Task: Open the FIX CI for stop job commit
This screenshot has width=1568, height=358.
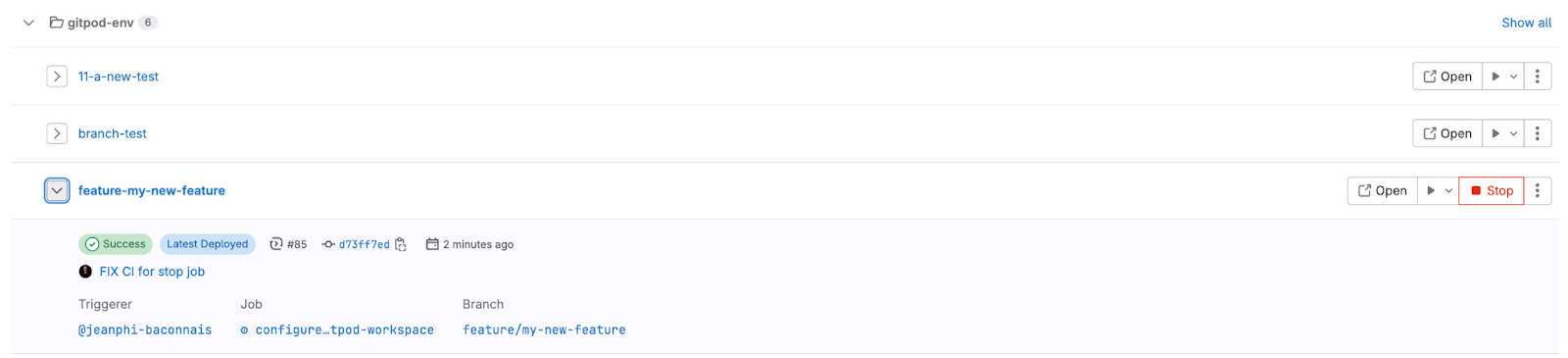Action: coord(152,272)
